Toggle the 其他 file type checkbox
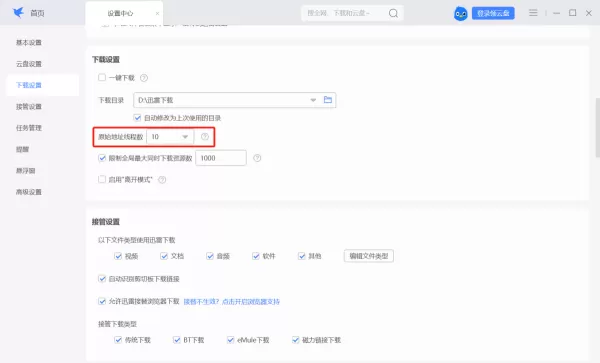 302,256
